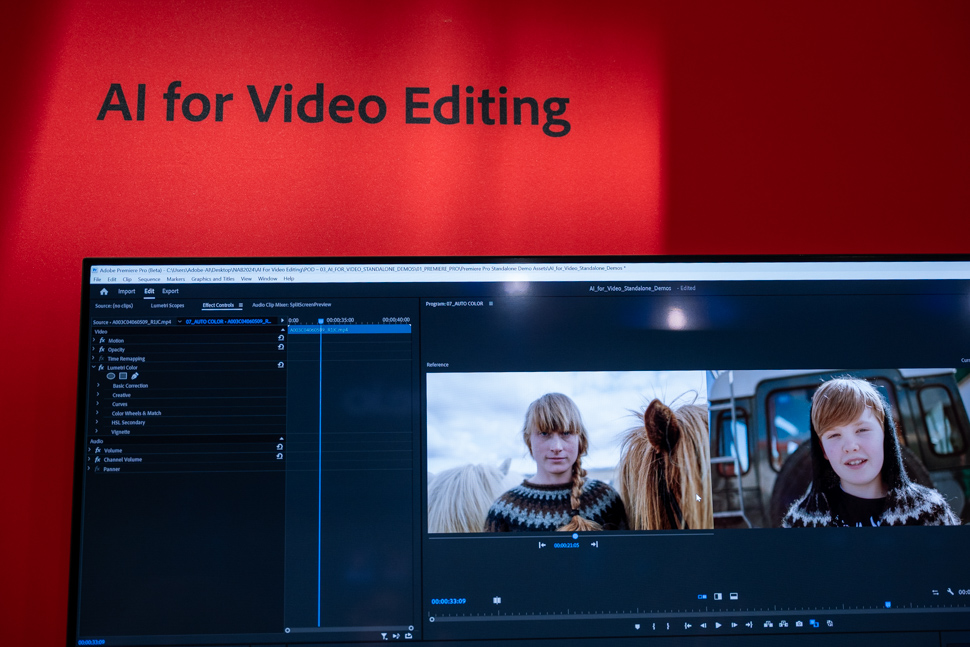Screen dimensions: 970x647
Task: Expand the Curves section
Action: click(x=98, y=404)
